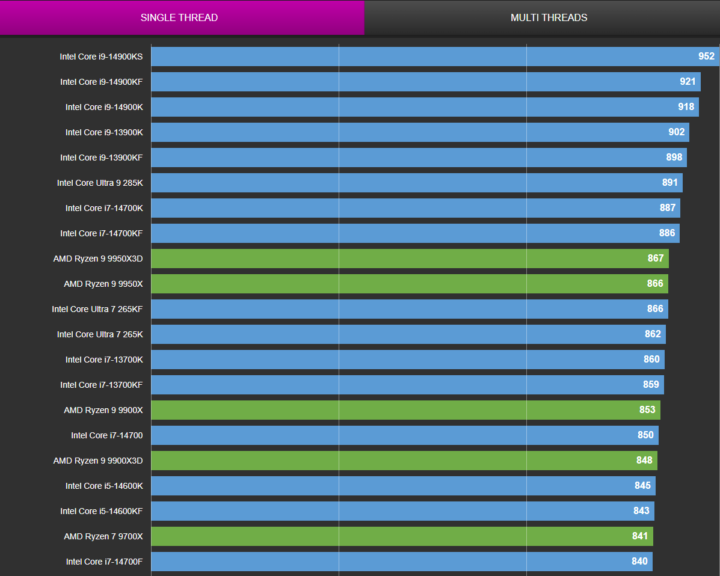Click the Intel Core i9-14900KF label
This screenshot has height=576, width=720.
101,82
